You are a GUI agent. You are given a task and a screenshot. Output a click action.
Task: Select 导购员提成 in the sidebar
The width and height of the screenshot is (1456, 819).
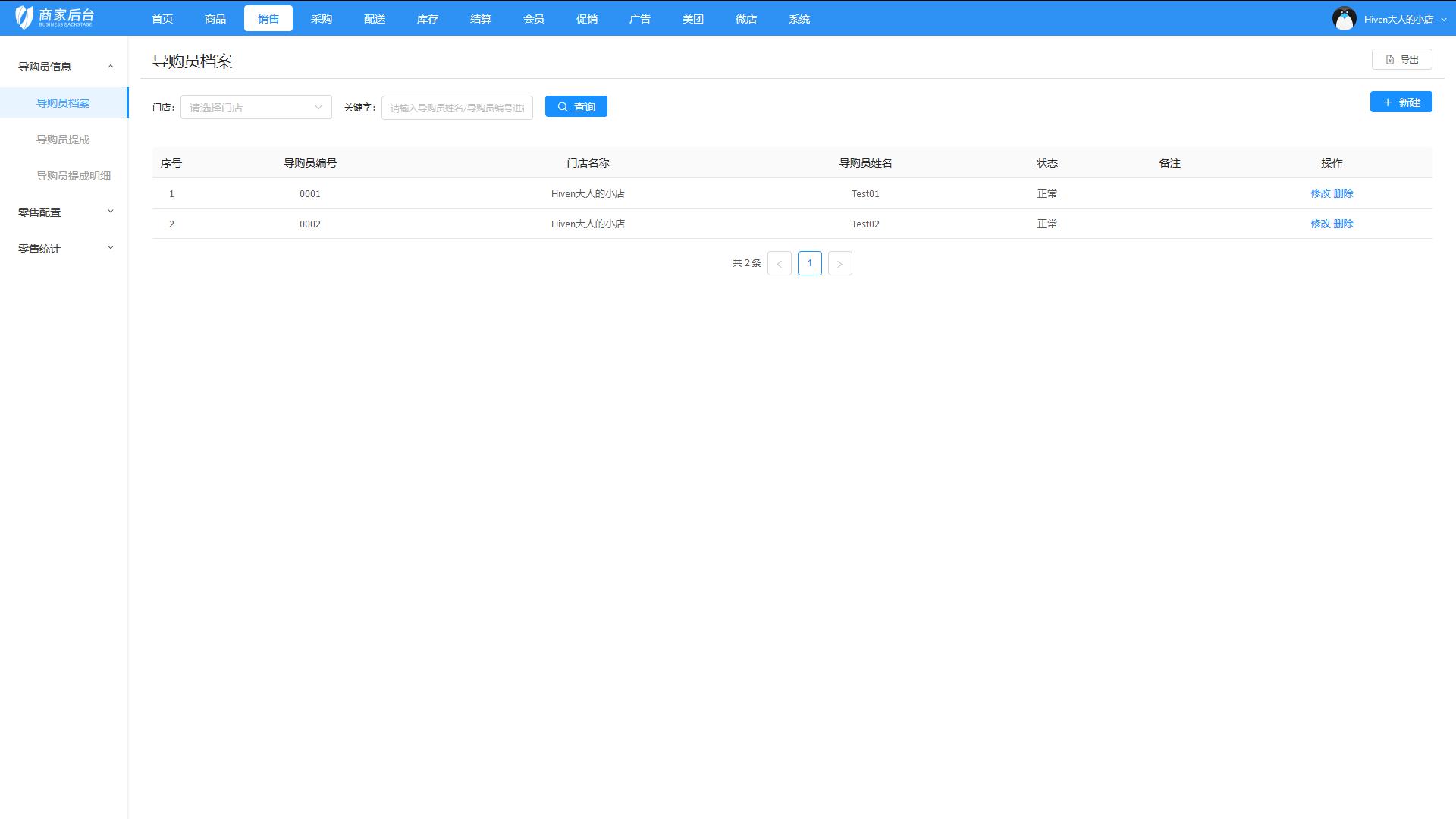coord(63,140)
